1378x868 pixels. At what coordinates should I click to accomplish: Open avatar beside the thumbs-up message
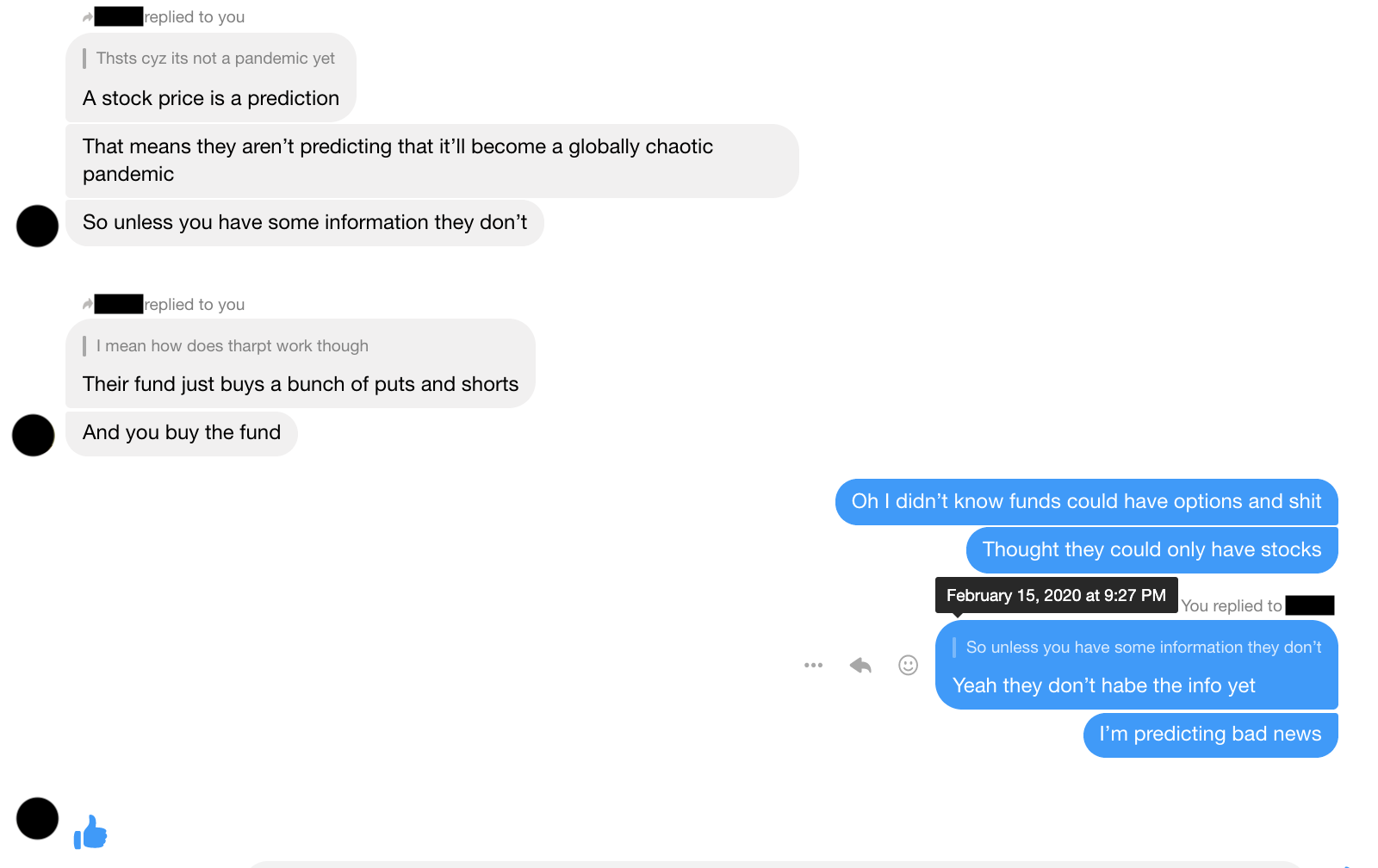pos(37,818)
